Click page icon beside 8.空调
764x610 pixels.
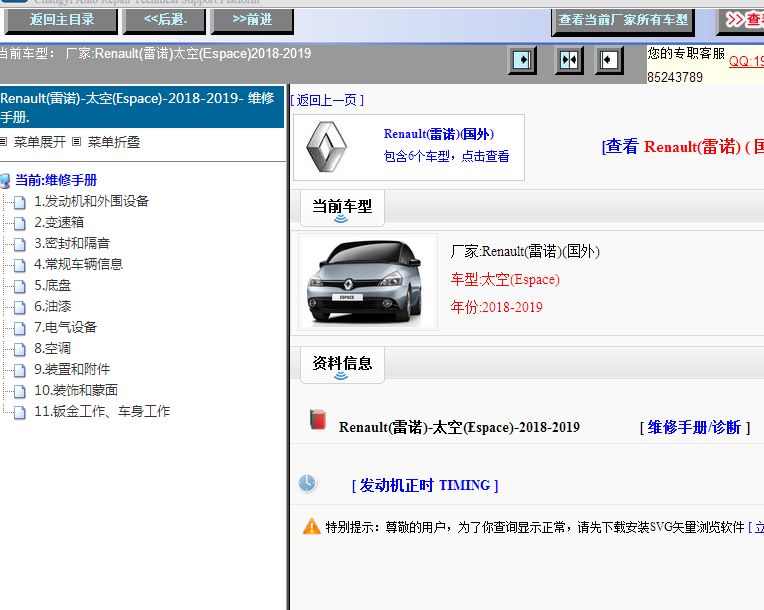click(x=20, y=349)
